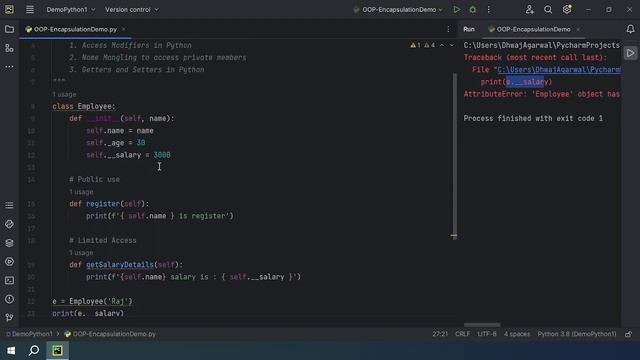Switch to PyCharm taskbar icon

[58, 351]
